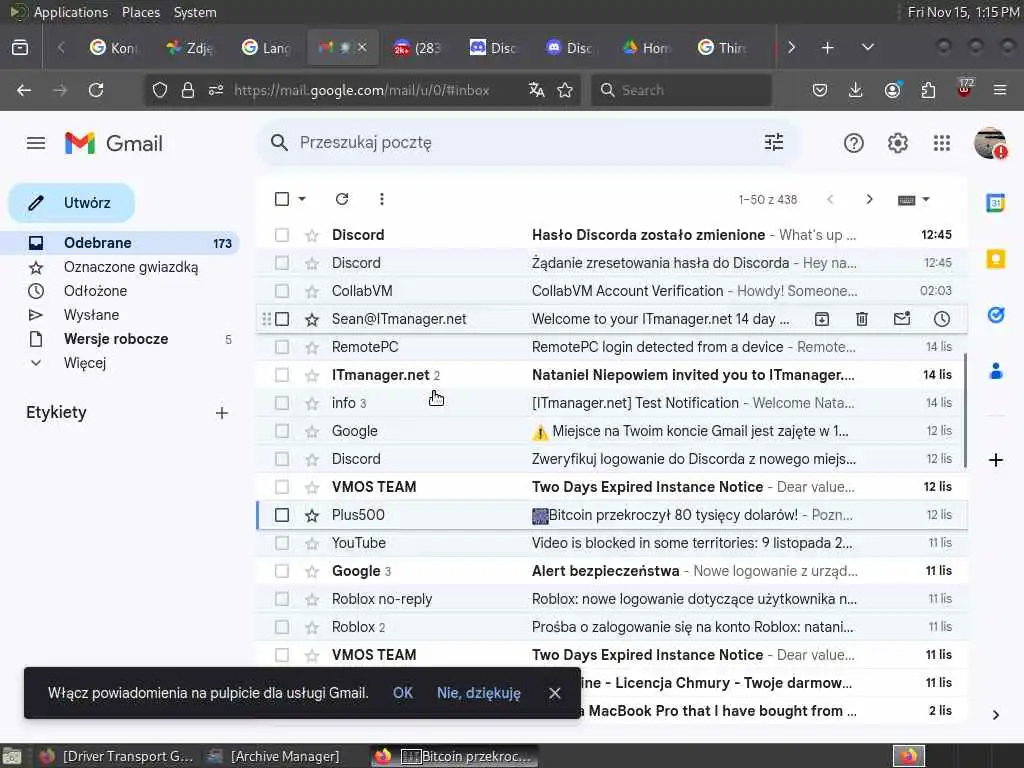
Task: Create a new label with plus icon
Action: click(x=222, y=413)
